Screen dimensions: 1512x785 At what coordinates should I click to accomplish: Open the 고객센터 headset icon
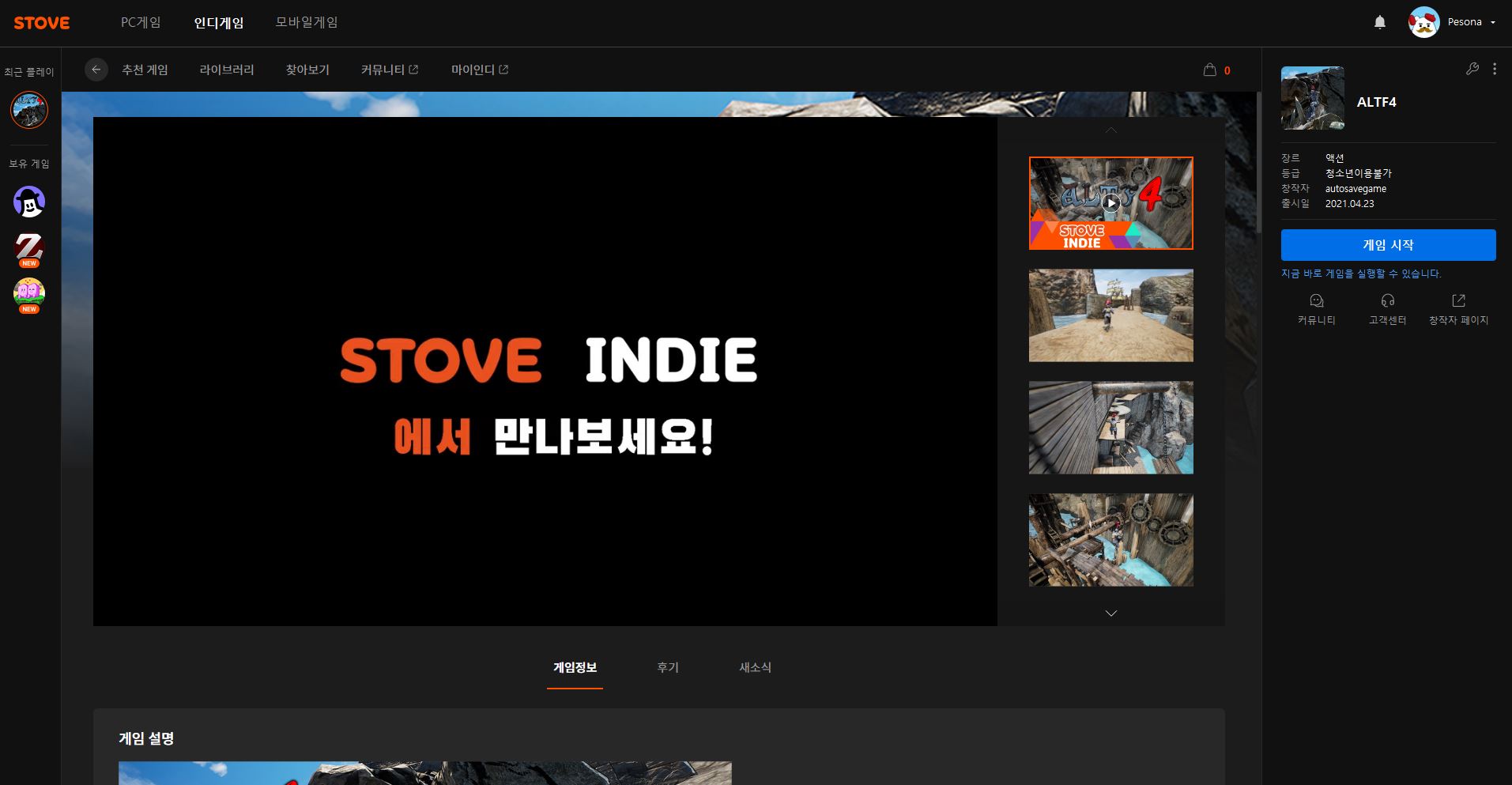[x=1387, y=301]
